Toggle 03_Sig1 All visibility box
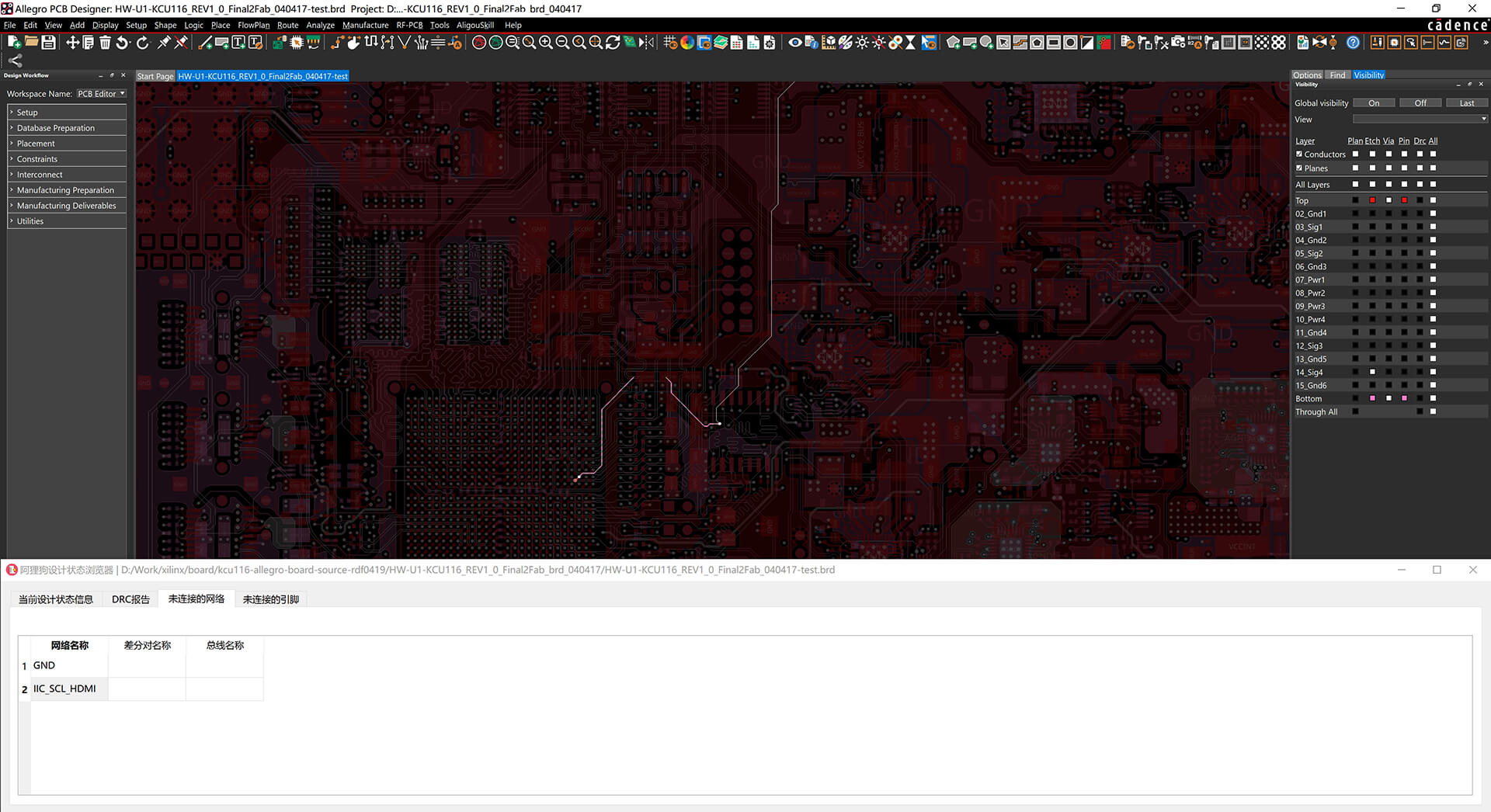1491x812 pixels. 1433,227
